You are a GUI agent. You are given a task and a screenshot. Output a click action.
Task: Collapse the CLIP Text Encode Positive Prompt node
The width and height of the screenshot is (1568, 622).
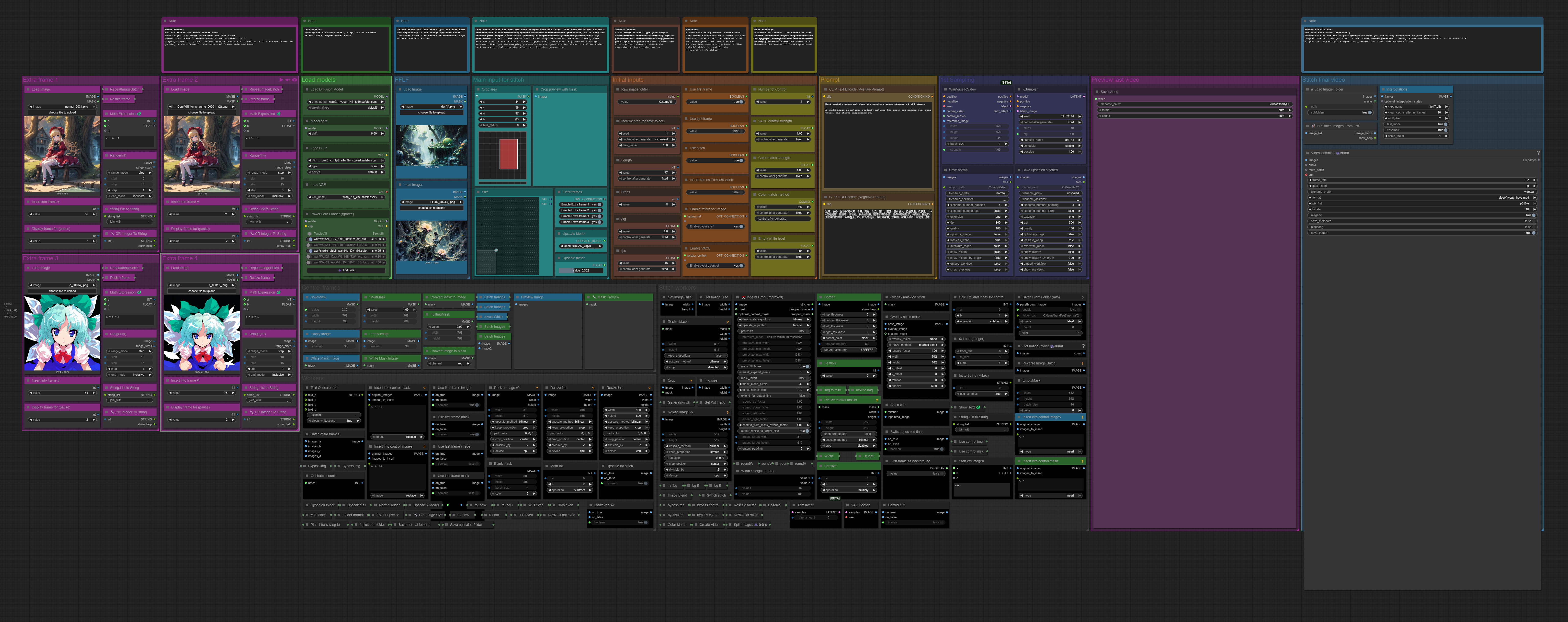(x=825, y=90)
